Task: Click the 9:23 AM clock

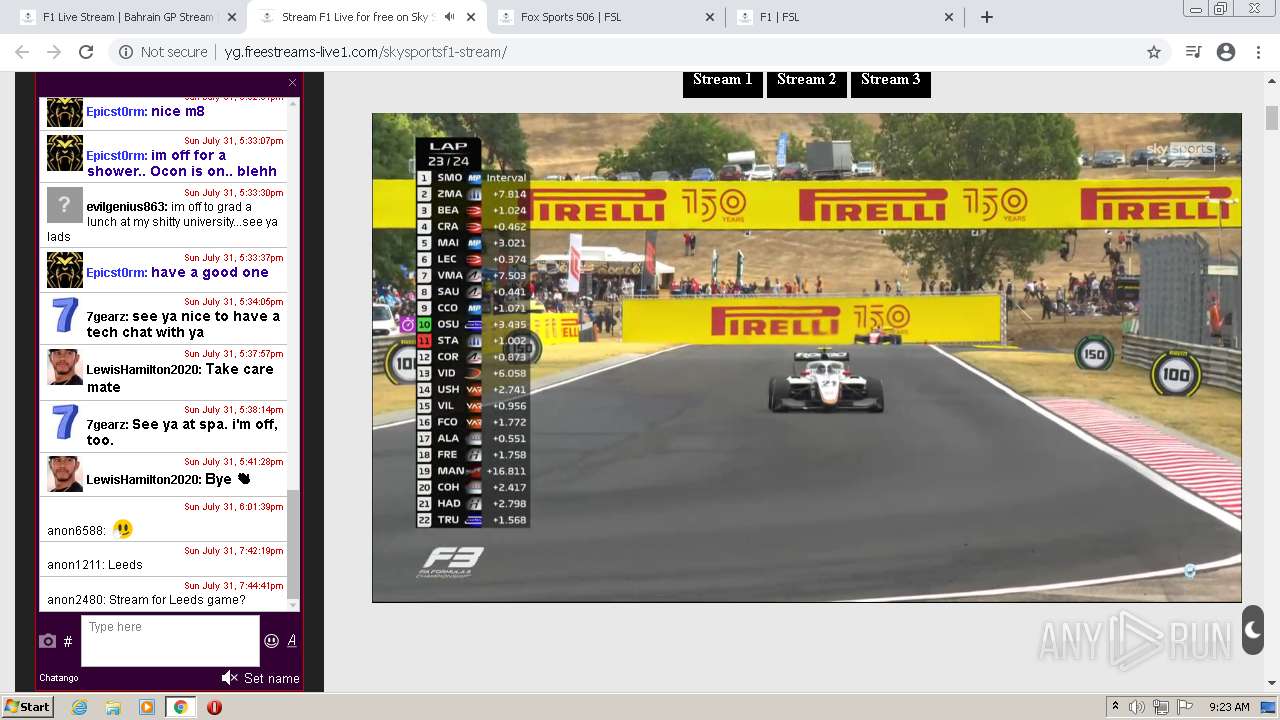Action: pyautogui.click(x=1229, y=707)
